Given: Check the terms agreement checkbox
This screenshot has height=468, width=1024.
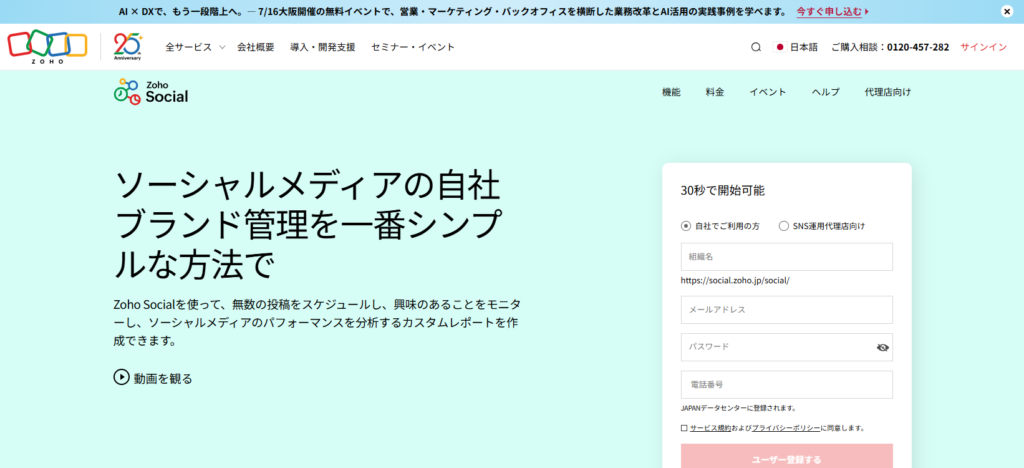Looking at the screenshot, I should (x=684, y=428).
